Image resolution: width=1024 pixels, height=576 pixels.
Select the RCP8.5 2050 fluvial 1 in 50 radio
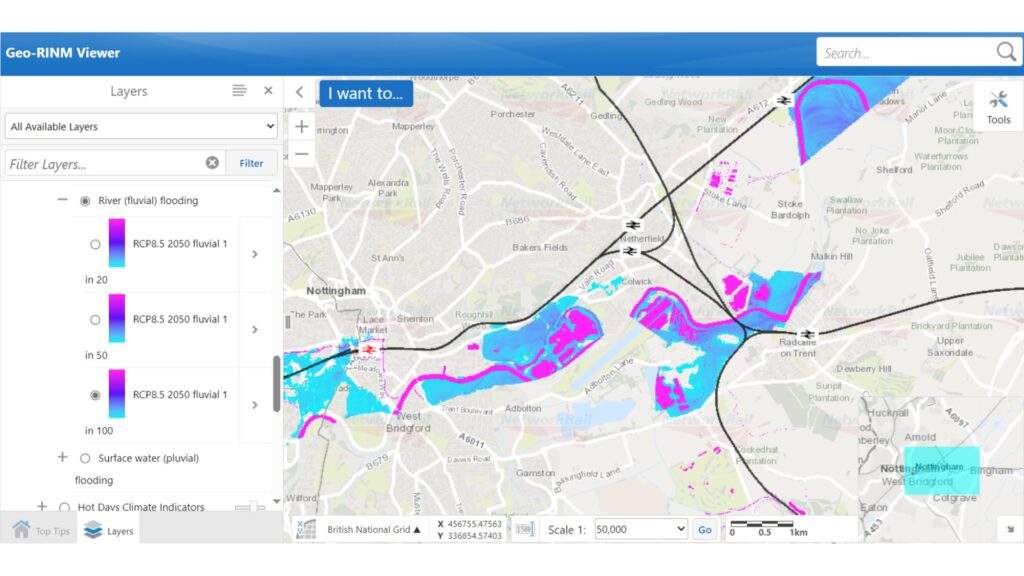click(95, 320)
